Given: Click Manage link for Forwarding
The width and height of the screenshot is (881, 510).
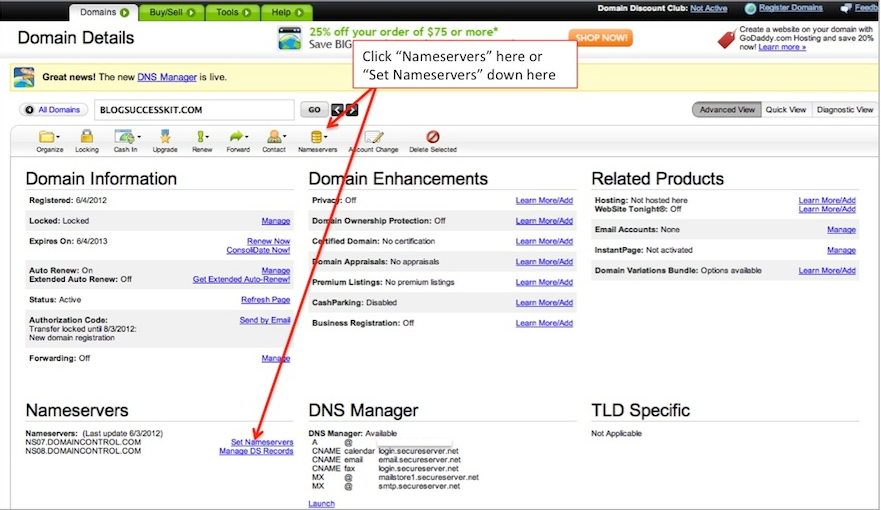Looking at the screenshot, I should 276,358.
